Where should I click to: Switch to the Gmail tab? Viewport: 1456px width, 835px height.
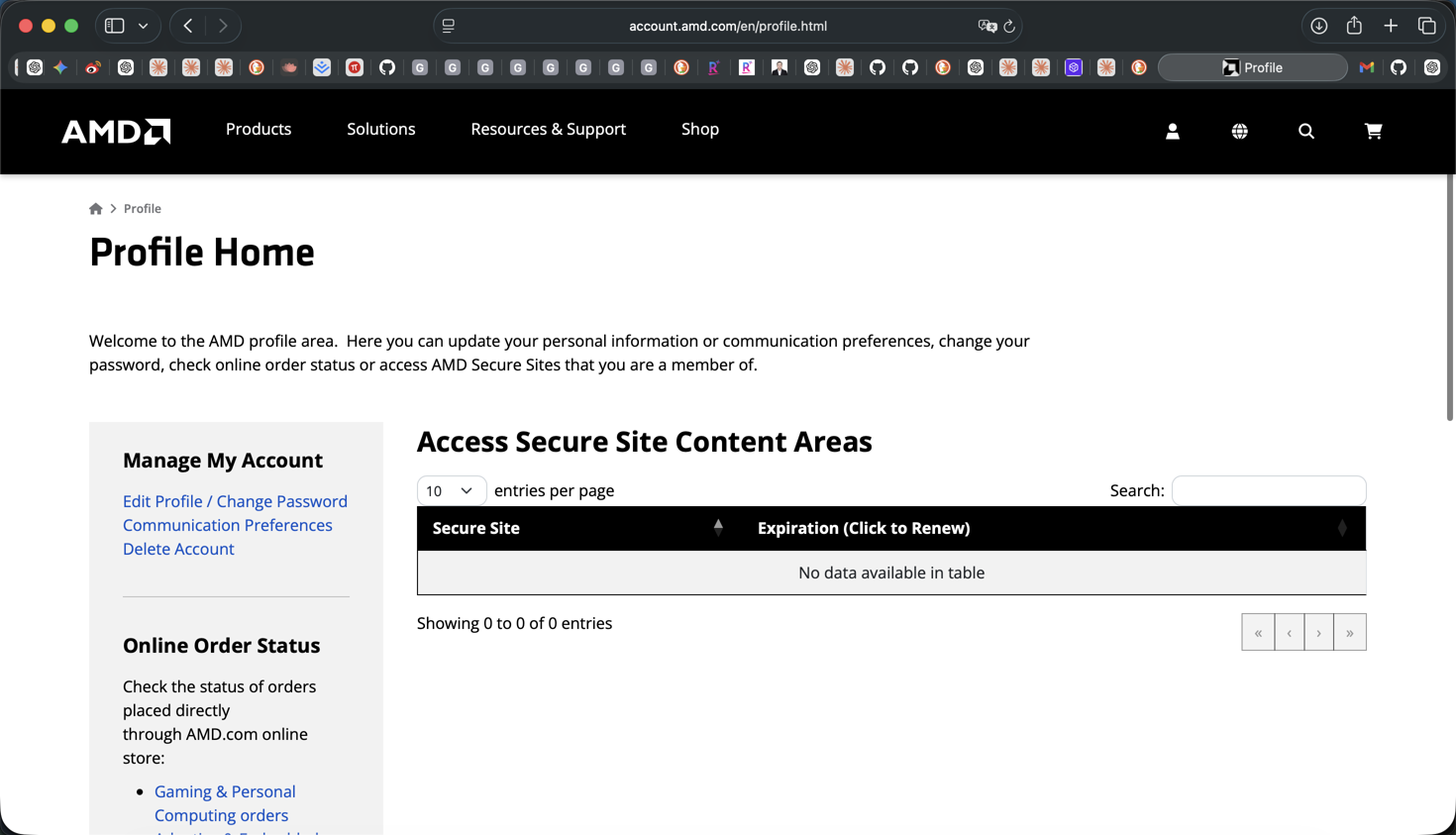(x=1367, y=67)
